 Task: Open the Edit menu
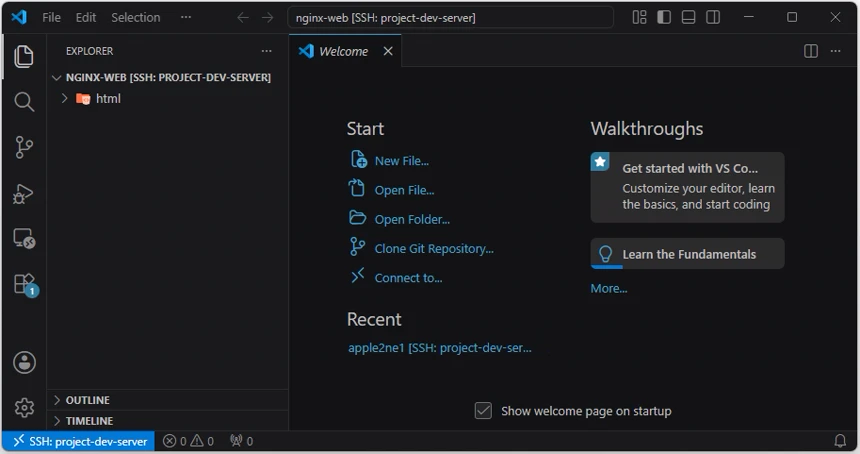[86, 18]
